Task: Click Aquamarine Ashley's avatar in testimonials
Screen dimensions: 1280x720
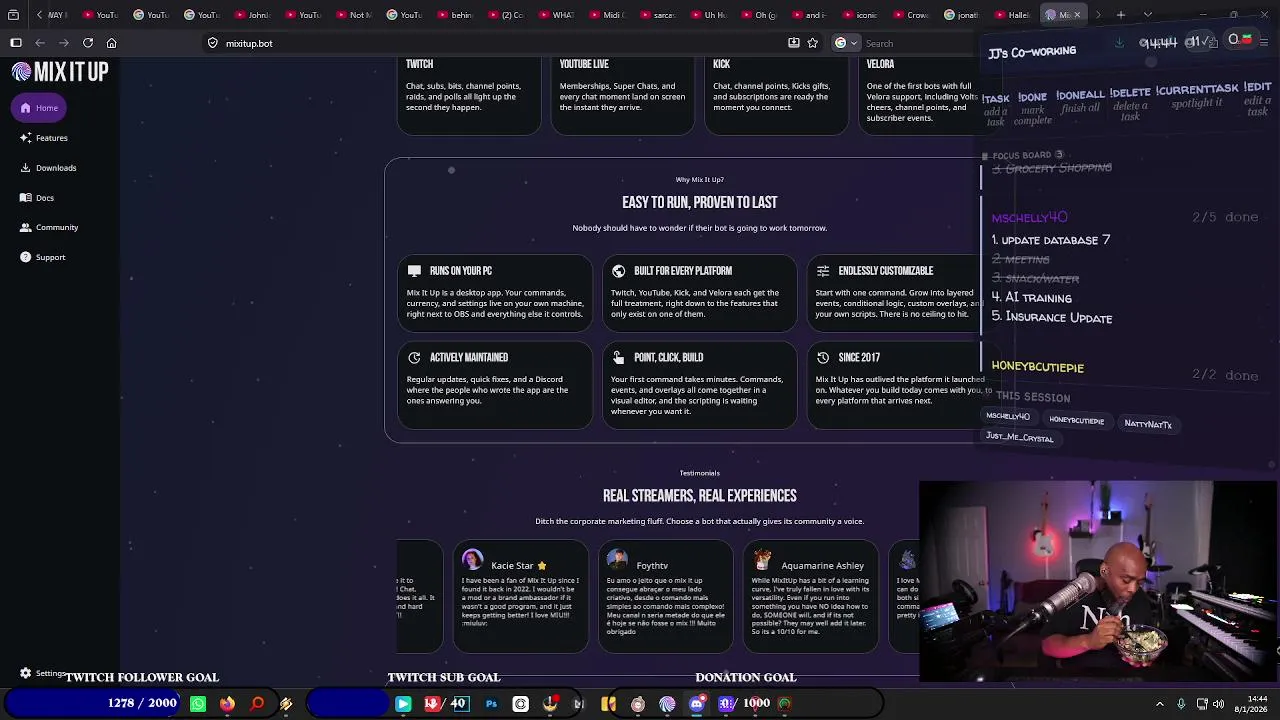Action: (x=763, y=561)
